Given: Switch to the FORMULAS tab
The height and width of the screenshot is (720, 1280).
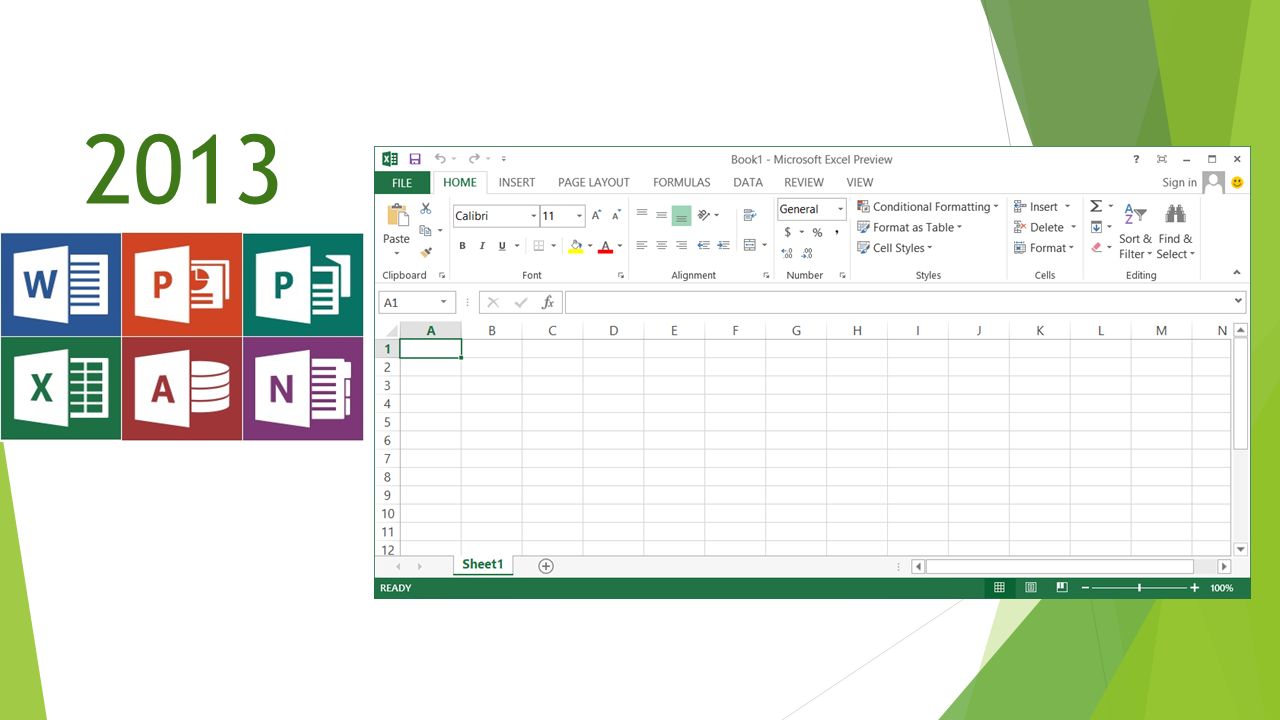Looking at the screenshot, I should (682, 183).
